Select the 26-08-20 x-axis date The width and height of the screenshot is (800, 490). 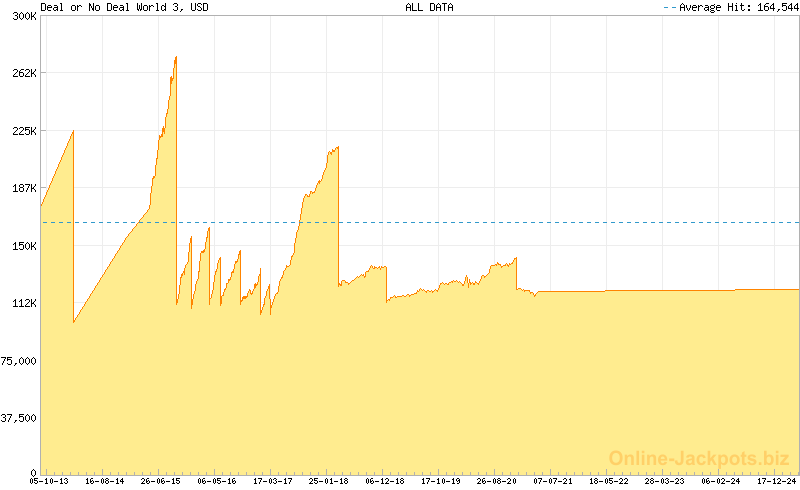pyautogui.click(x=496, y=481)
